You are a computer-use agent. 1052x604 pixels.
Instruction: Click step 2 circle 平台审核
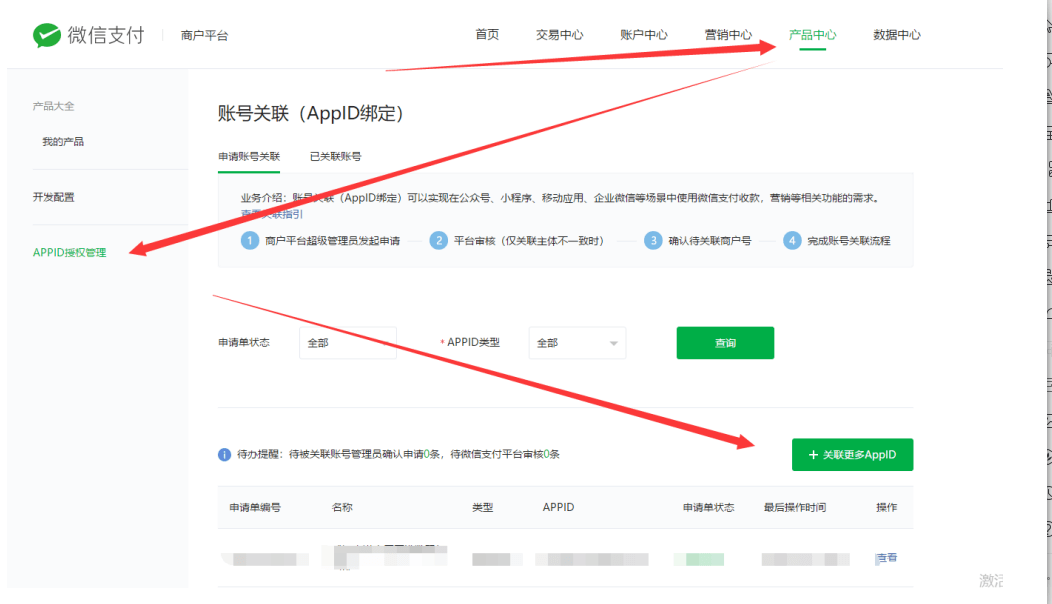(438, 240)
